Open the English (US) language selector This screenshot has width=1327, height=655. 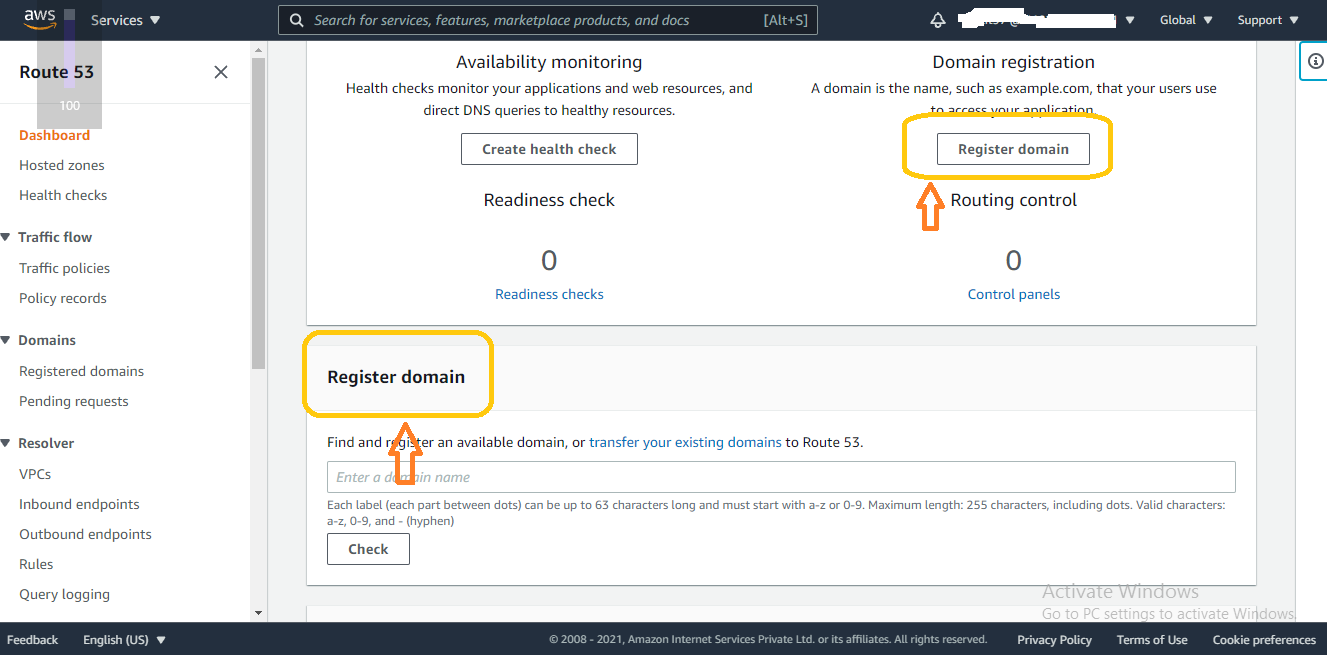(x=124, y=639)
